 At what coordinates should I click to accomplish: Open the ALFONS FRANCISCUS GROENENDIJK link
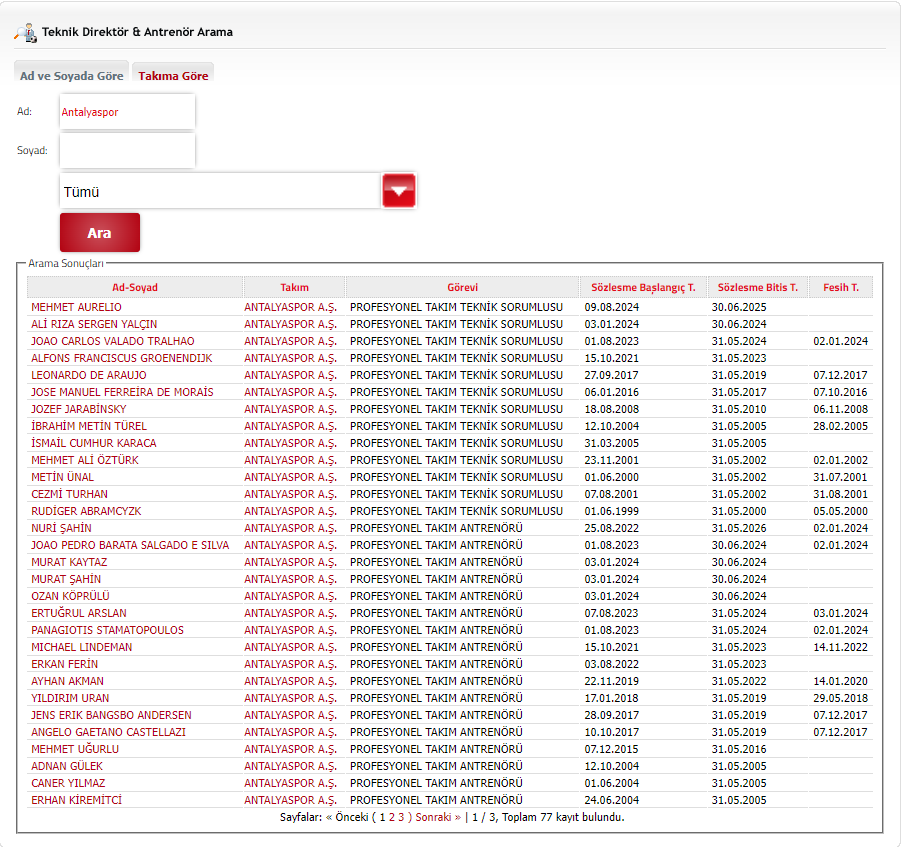[x=121, y=358]
